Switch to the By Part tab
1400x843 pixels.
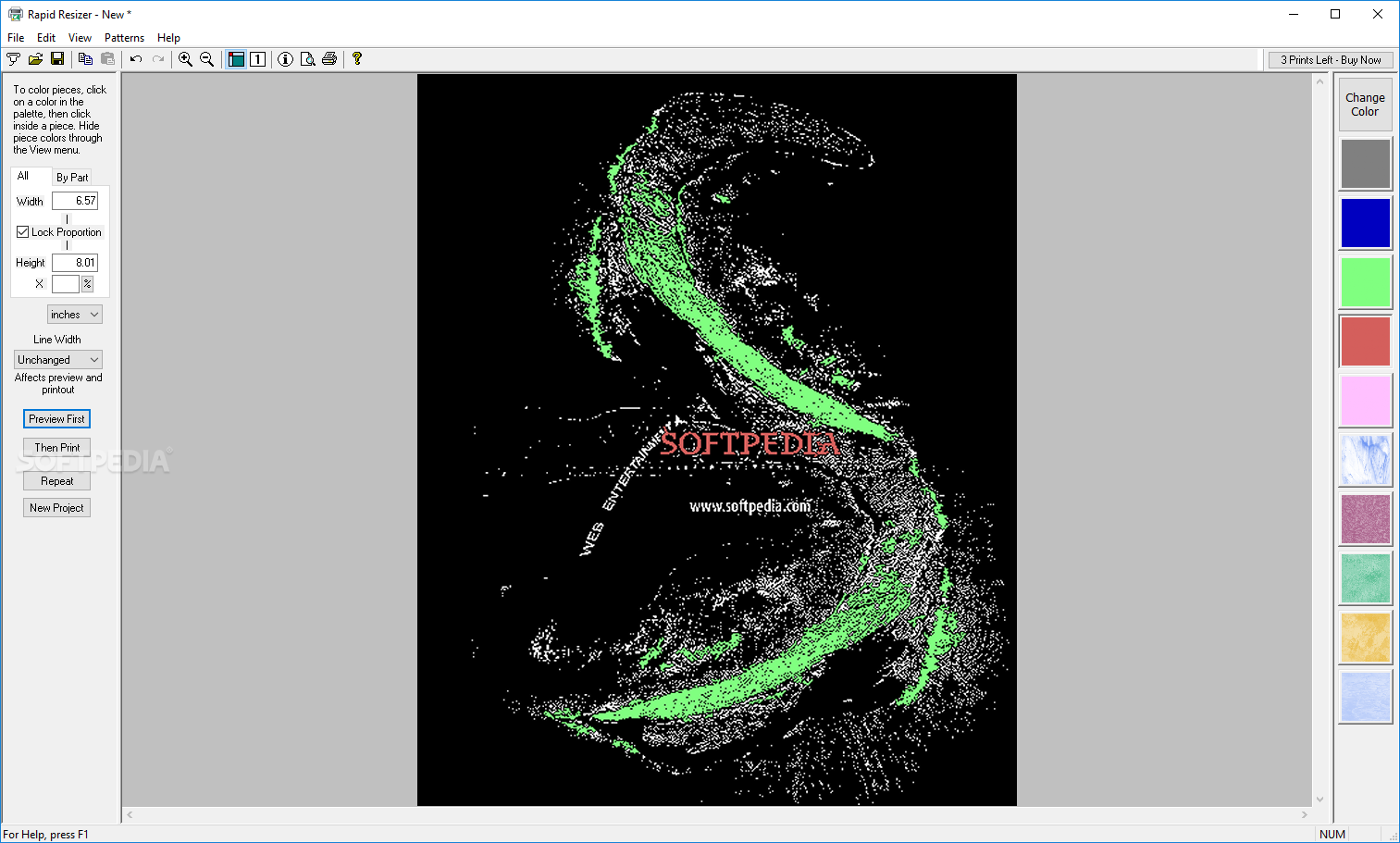pyautogui.click(x=72, y=178)
